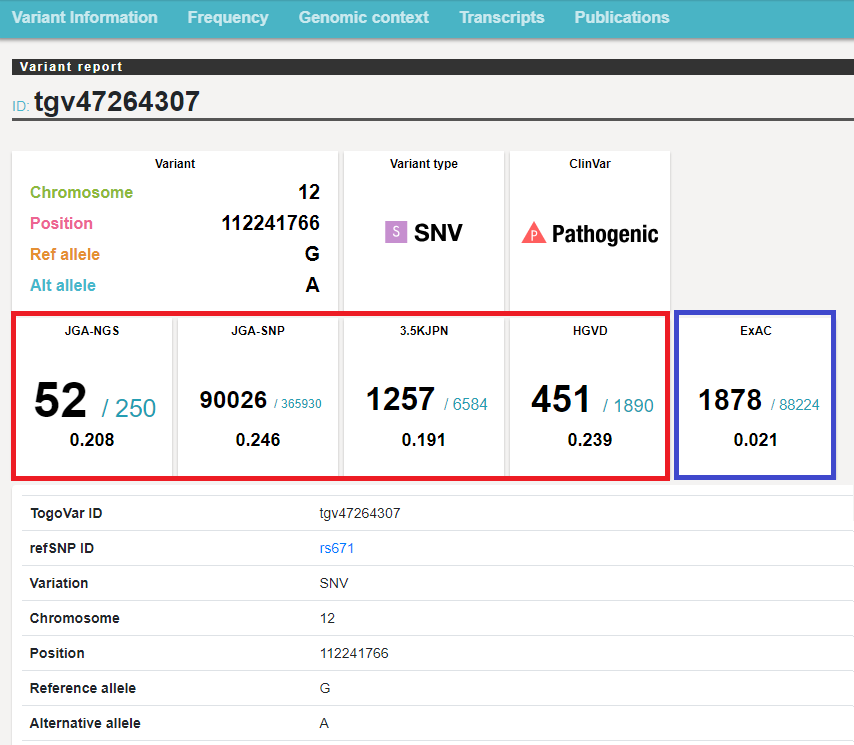This screenshot has width=854, height=745.
Task: Open the Transcripts tab
Action: pyautogui.click(x=502, y=18)
